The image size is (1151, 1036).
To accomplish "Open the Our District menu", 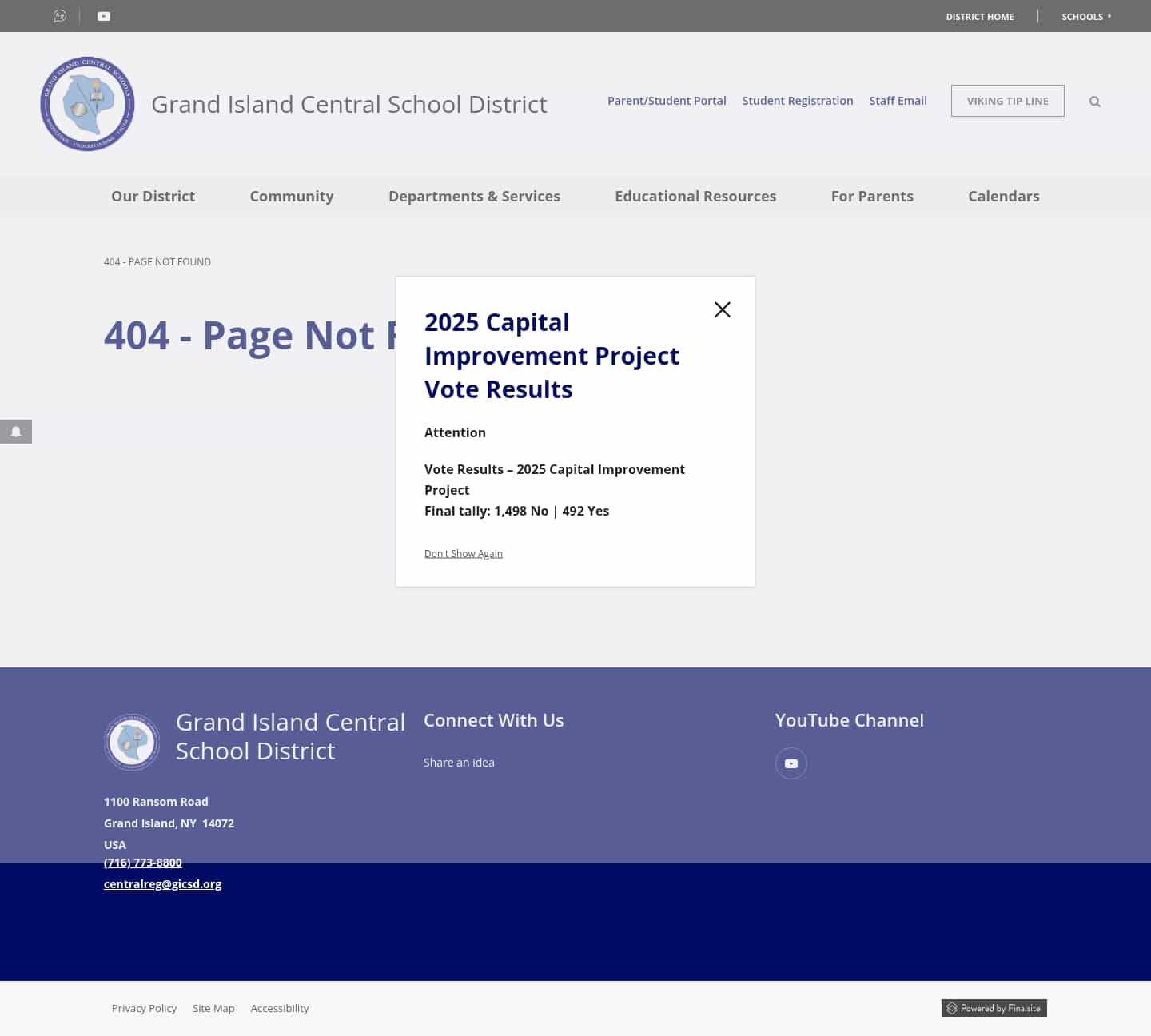I will 153,196.
